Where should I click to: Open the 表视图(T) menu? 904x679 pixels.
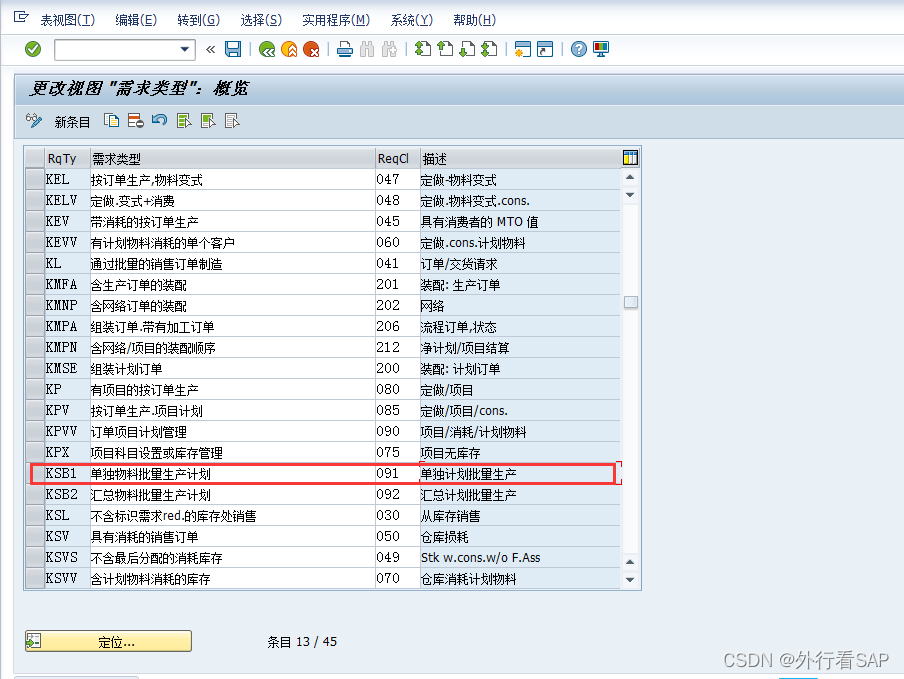point(67,20)
